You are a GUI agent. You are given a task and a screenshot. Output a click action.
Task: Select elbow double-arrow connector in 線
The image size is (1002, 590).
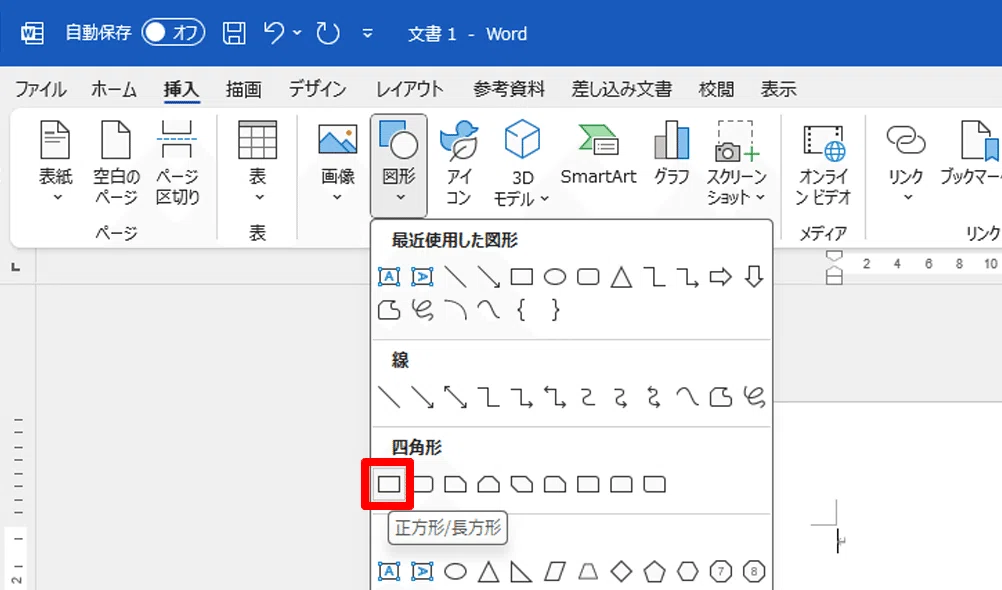tap(555, 397)
